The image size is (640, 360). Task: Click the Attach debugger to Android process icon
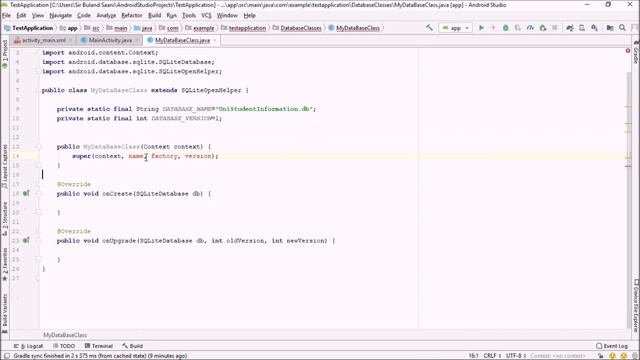[x=542, y=28]
